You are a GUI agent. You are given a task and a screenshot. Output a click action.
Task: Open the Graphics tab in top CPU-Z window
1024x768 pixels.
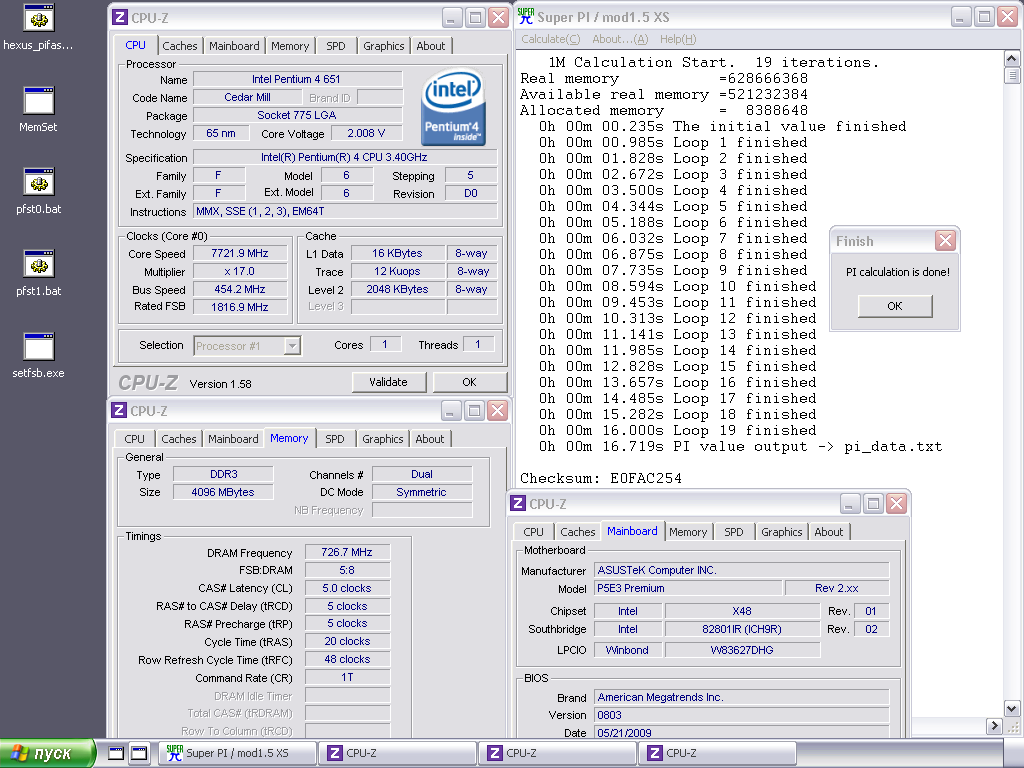point(384,46)
